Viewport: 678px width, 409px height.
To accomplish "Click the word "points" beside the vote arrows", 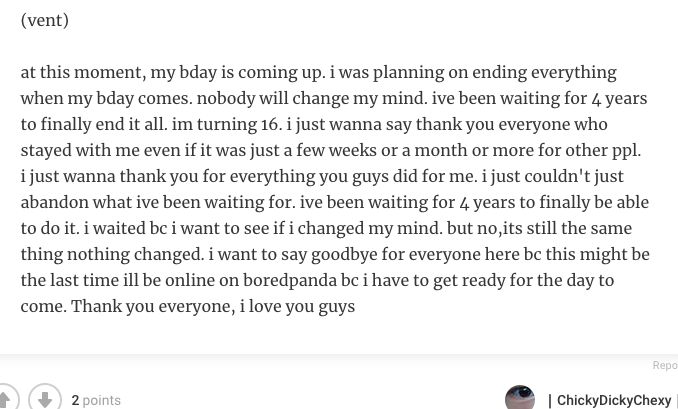I will point(102,400).
